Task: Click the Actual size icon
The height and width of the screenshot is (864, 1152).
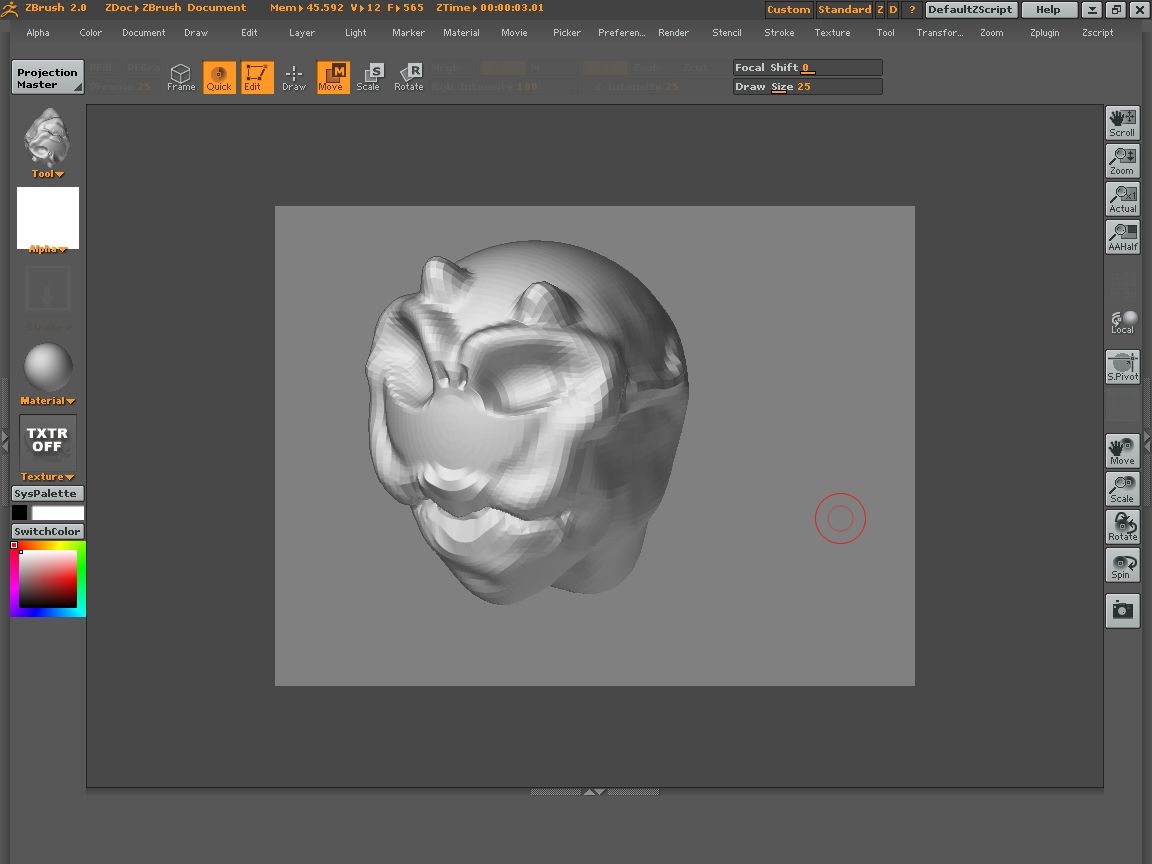Action: pyautogui.click(x=1122, y=199)
